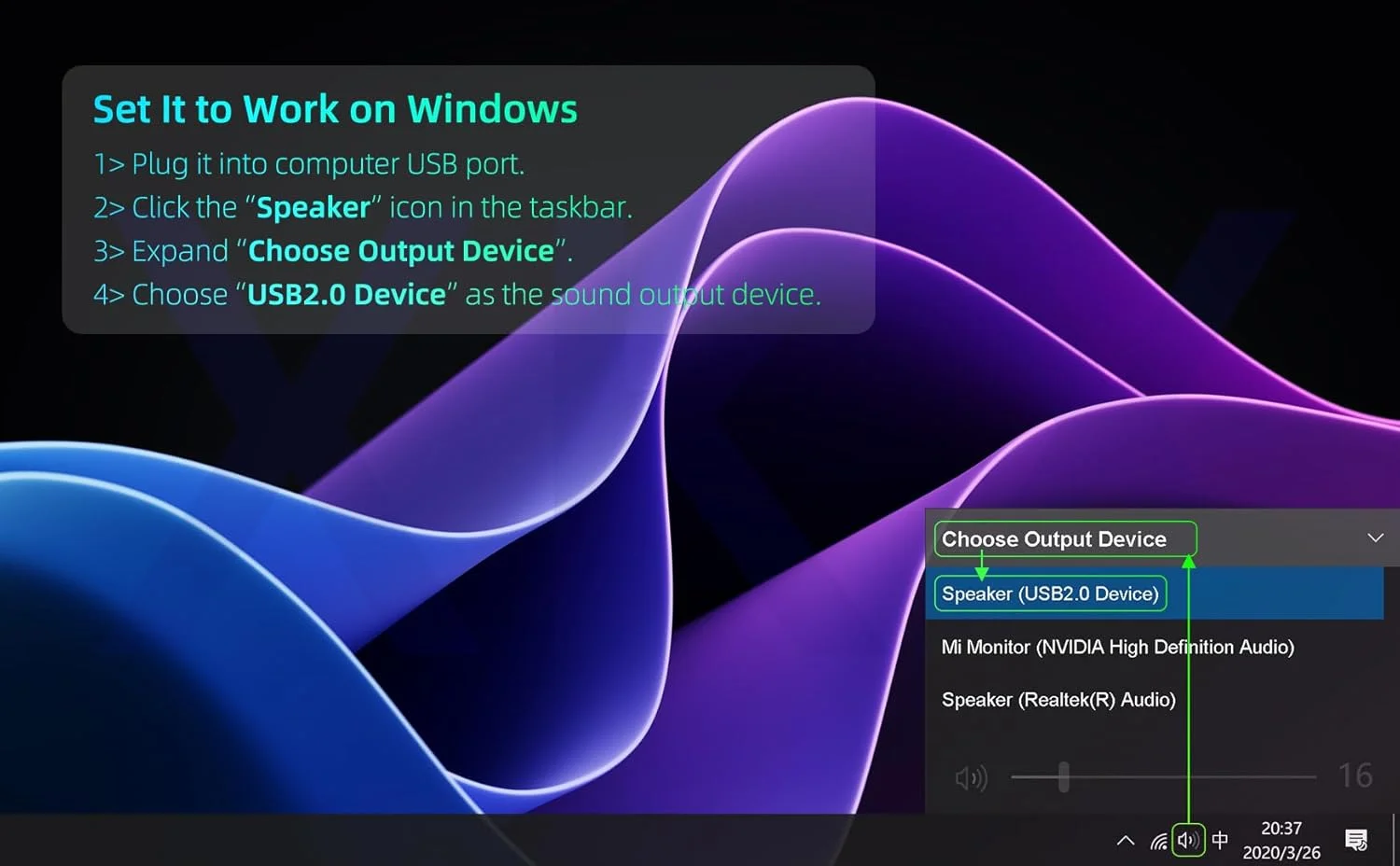Click the volume slider handle
Viewport: 1400px width, 866px height.
pos(1063,776)
